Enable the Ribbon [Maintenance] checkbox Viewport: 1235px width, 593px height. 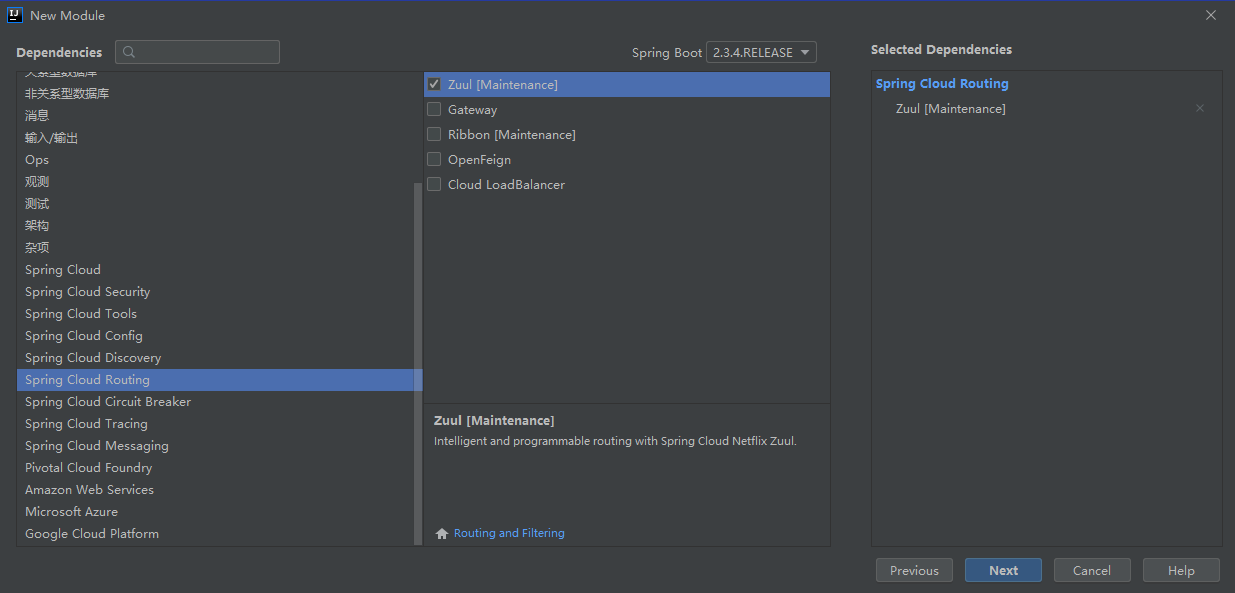[x=434, y=134]
